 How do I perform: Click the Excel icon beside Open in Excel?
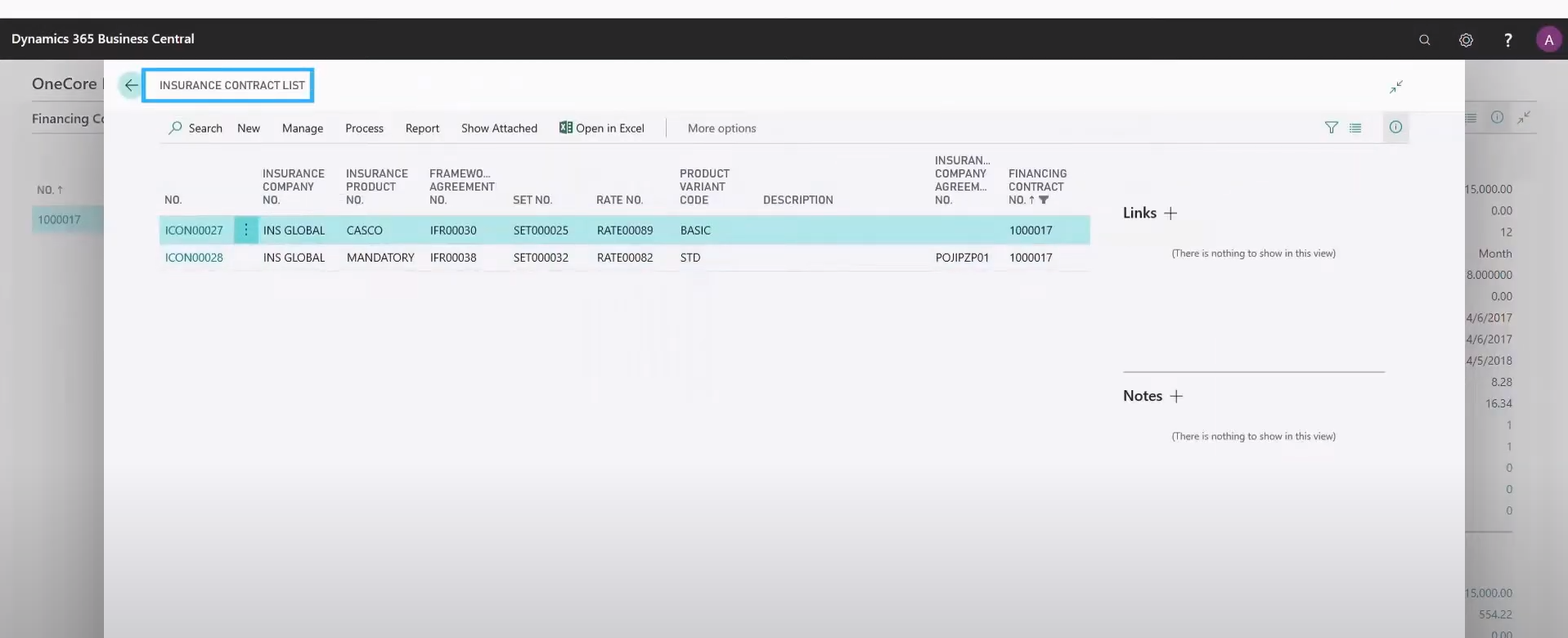coord(565,128)
